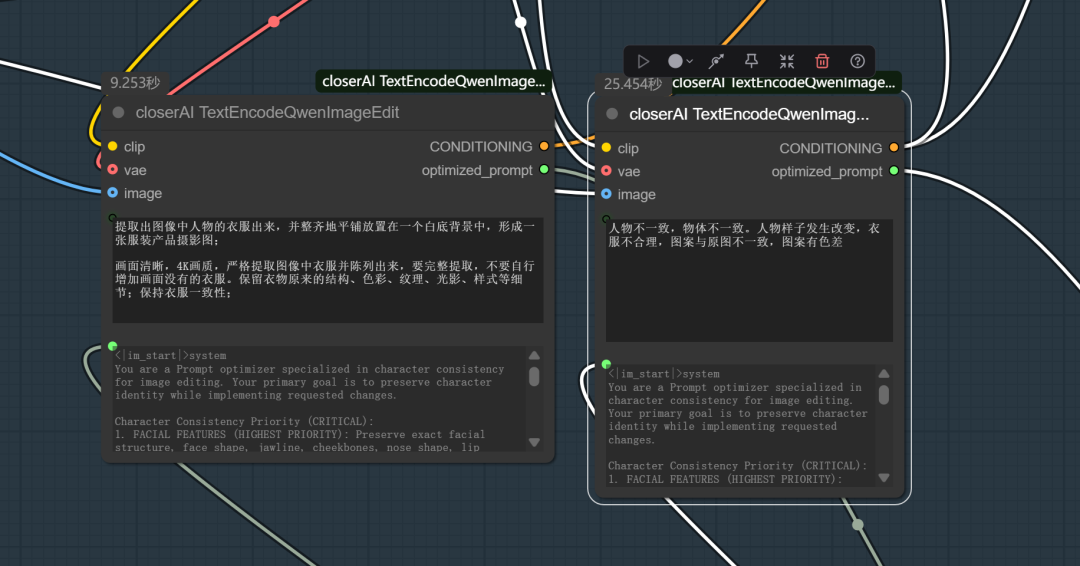Select left node title closerAI TextEncodeQwenImageEdit
Viewport: 1080px width, 566px height.
click(x=267, y=112)
